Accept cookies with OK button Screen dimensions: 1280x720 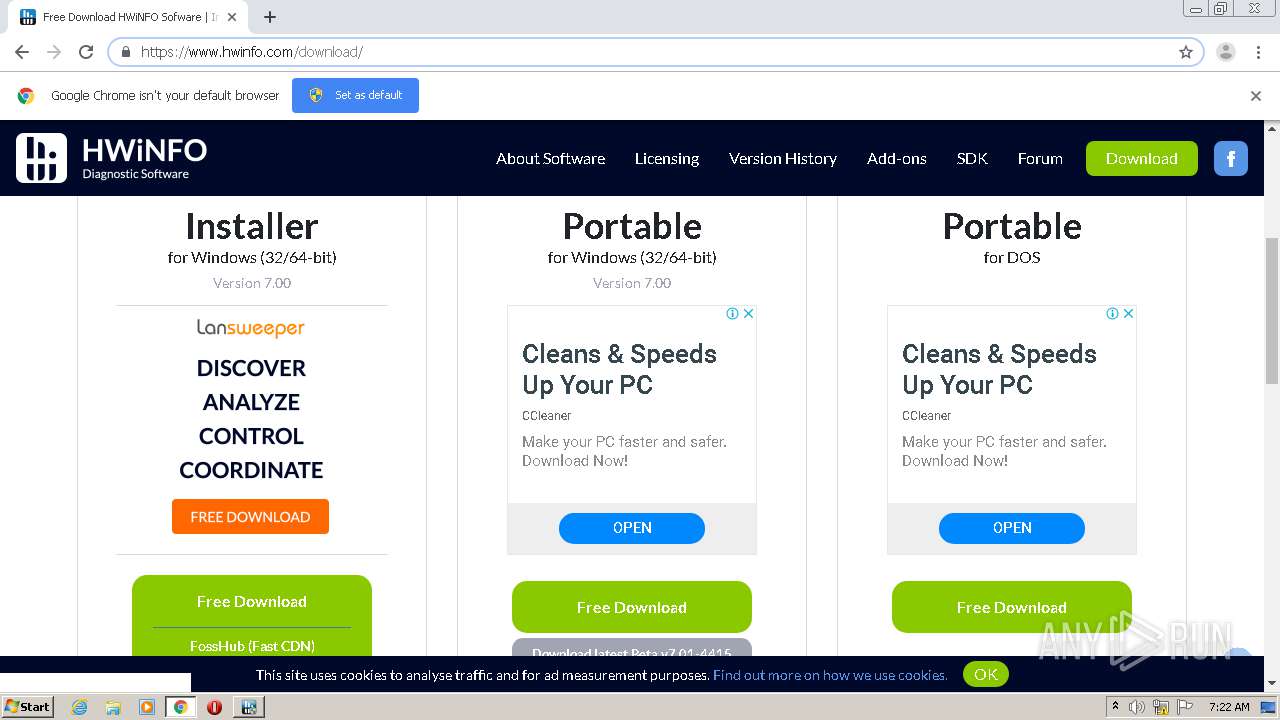point(986,674)
